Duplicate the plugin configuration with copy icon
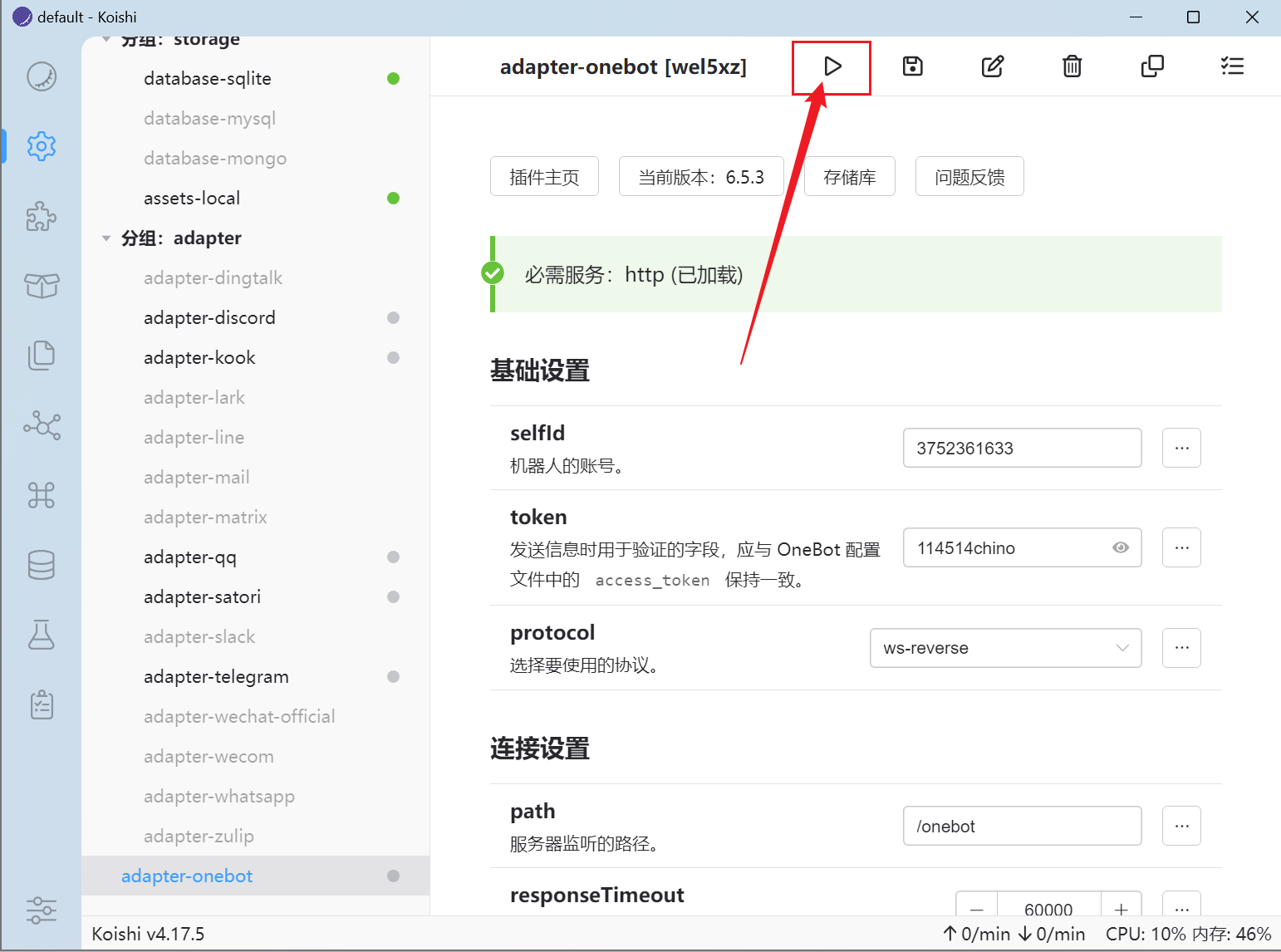Image resolution: width=1281 pixels, height=952 pixels. pos(1152,66)
